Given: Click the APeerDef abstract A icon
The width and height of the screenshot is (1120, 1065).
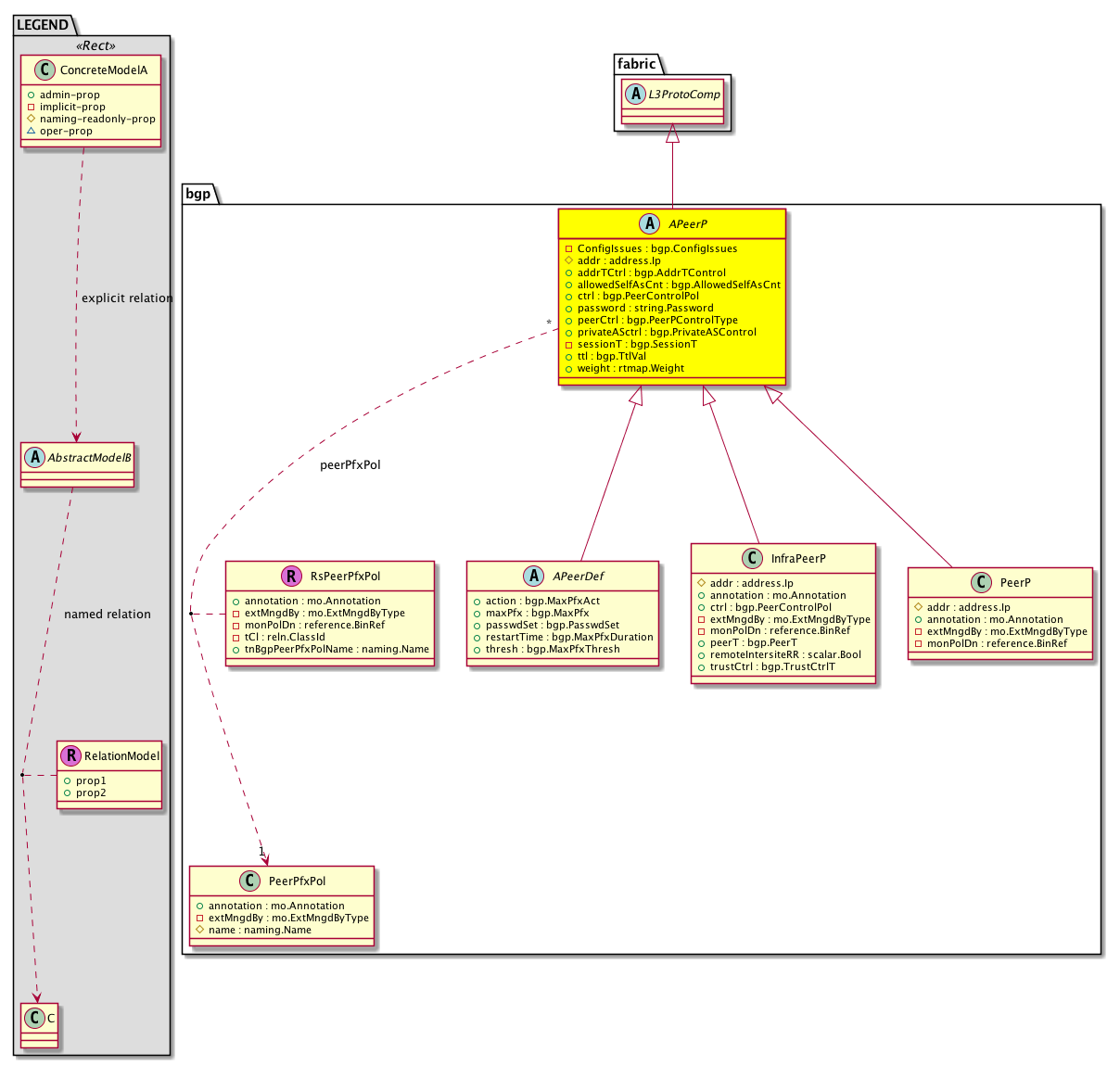Looking at the screenshot, I should point(533,577).
